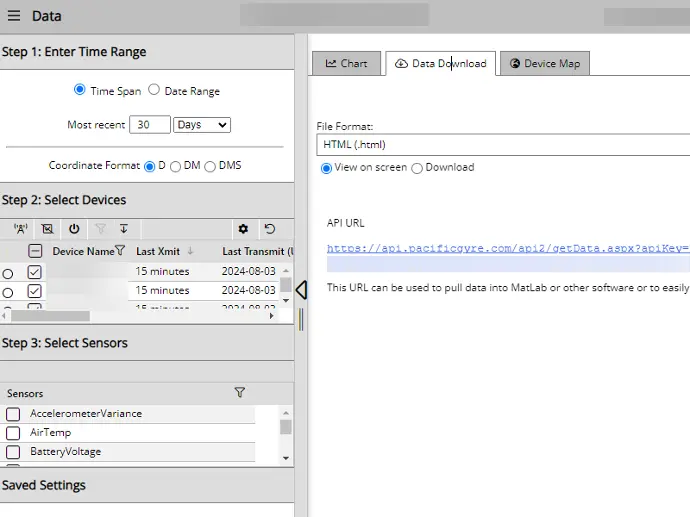
Task: Click the crossed-out box icon in the devices toolbar
Action: [48, 229]
